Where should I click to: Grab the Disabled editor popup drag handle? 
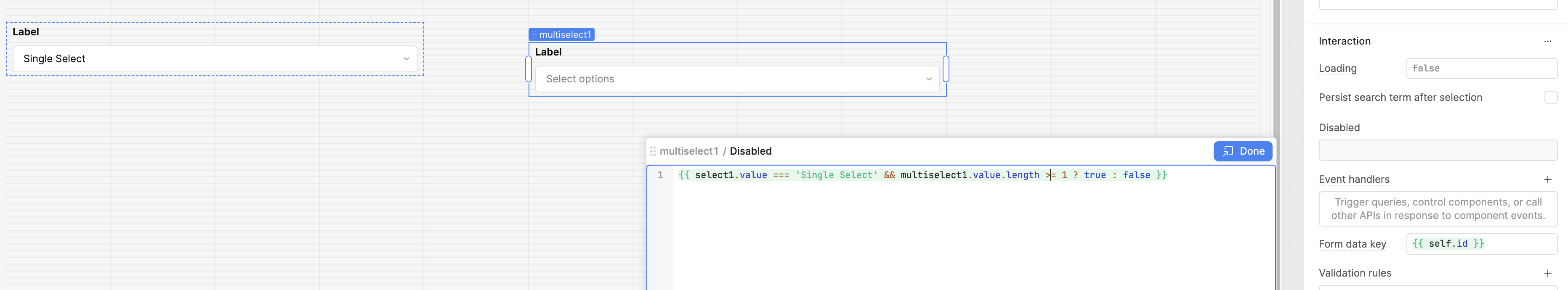pyautogui.click(x=653, y=151)
